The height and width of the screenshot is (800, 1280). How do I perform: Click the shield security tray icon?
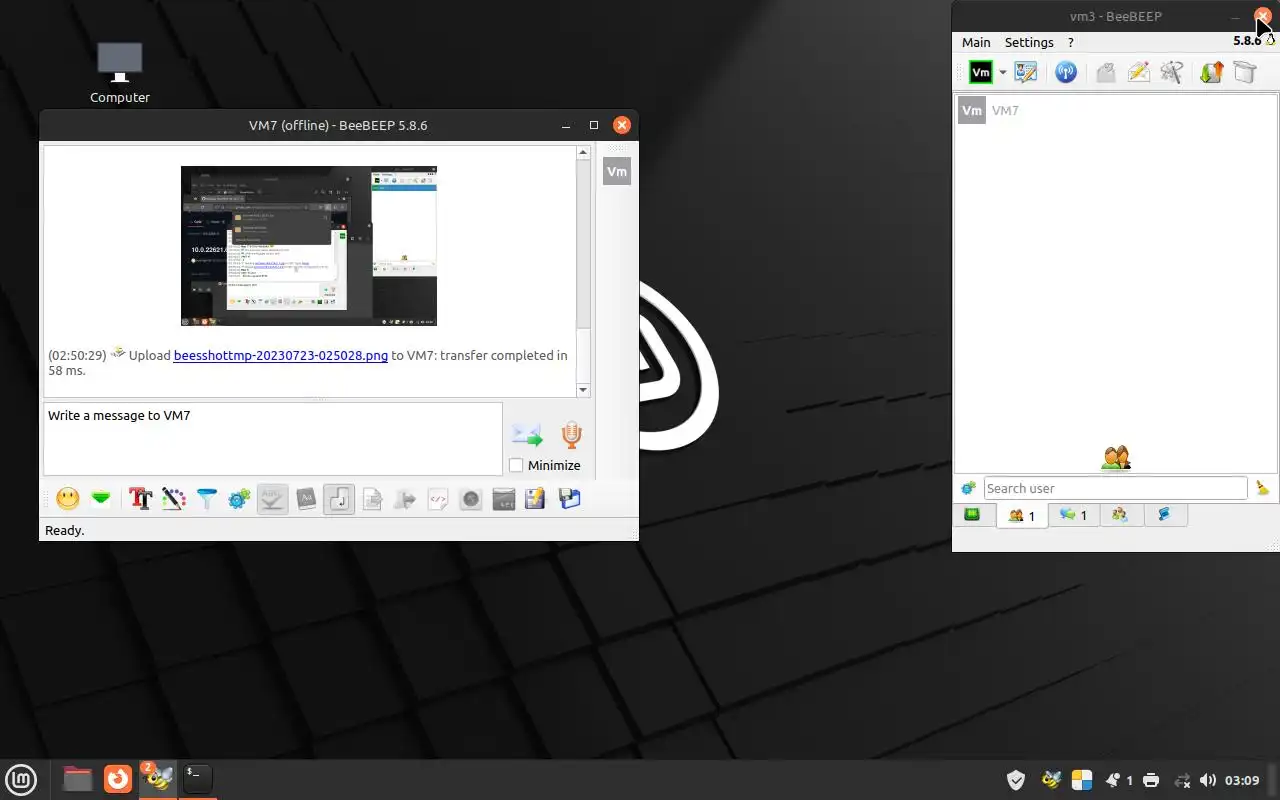tap(1016, 780)
